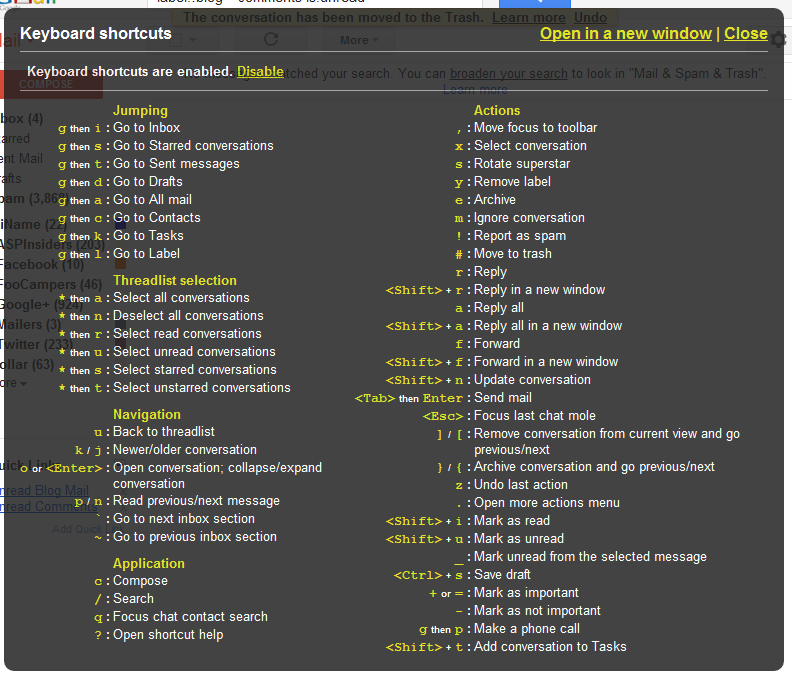Image resolution: width=792 pixels, height=676 pixels.
Task: Click 'Open more actions menu' entry
Action: coord(547,503)
